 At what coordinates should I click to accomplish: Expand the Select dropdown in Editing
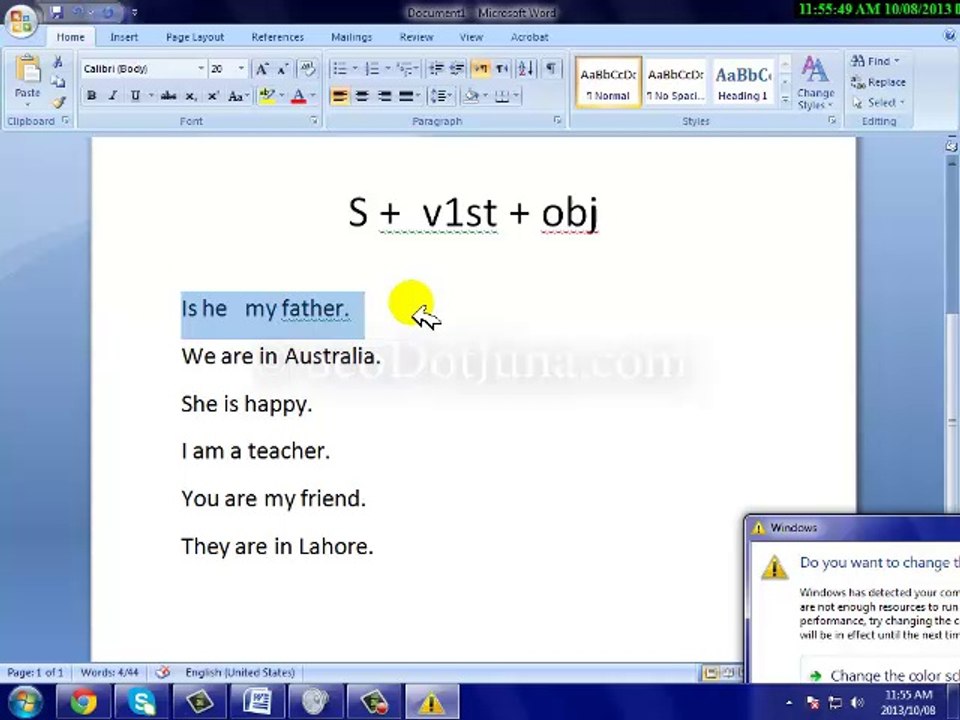tap(879, 102)
